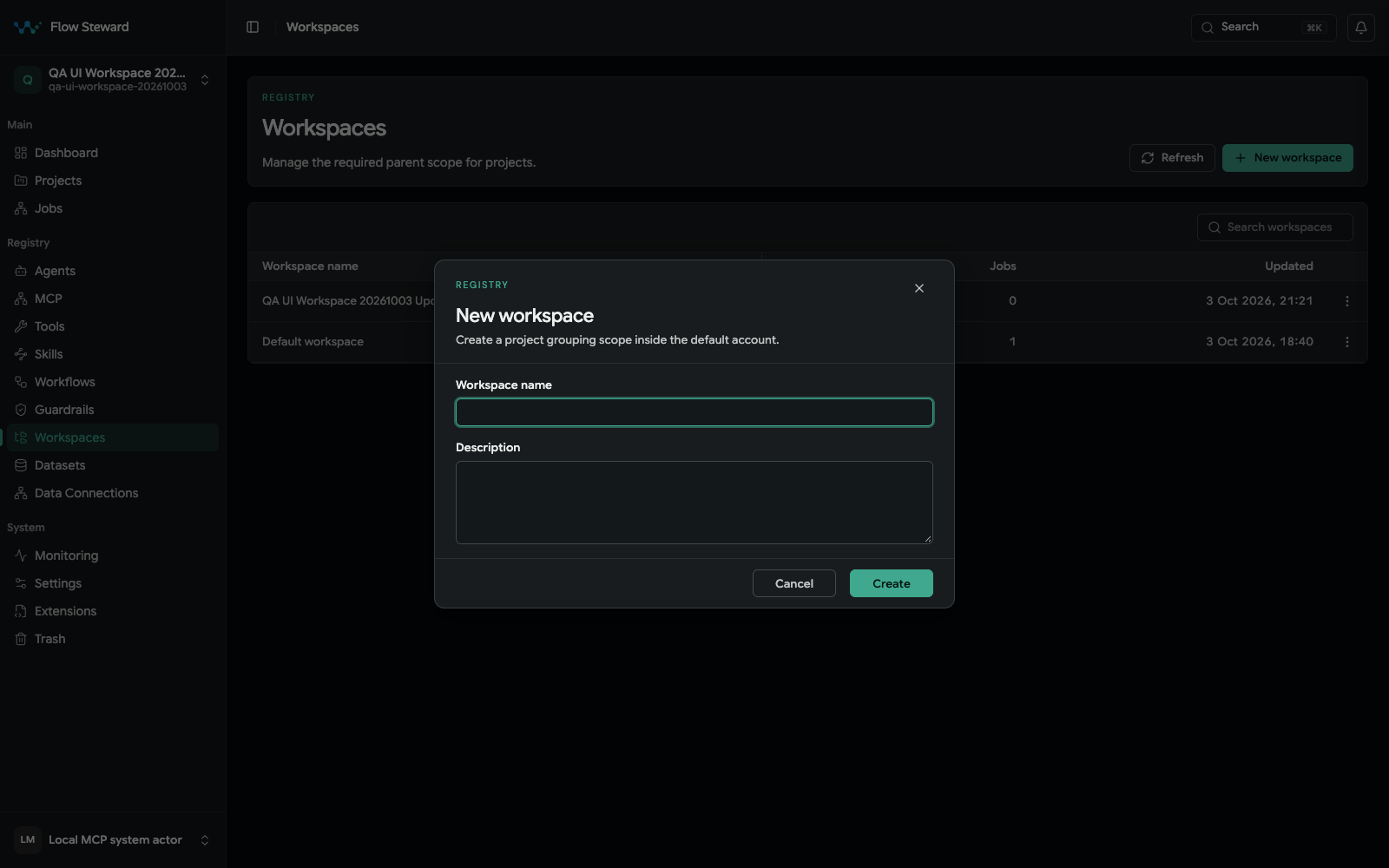Click the Projects folder icon
The width and height of the screenshot is (1389, 868).
tap(21, 181)
